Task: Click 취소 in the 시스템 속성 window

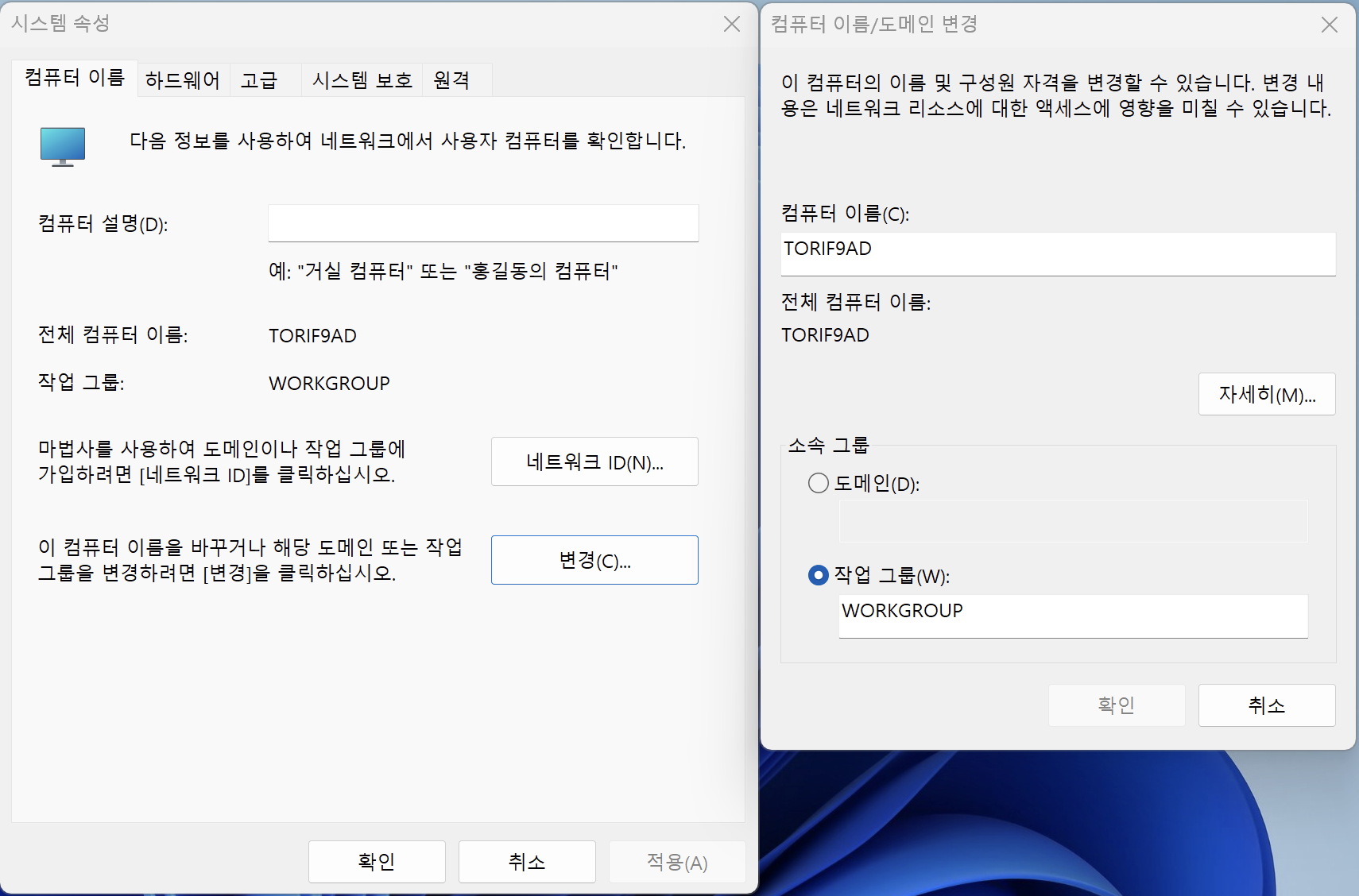Action: click(527, 862)
